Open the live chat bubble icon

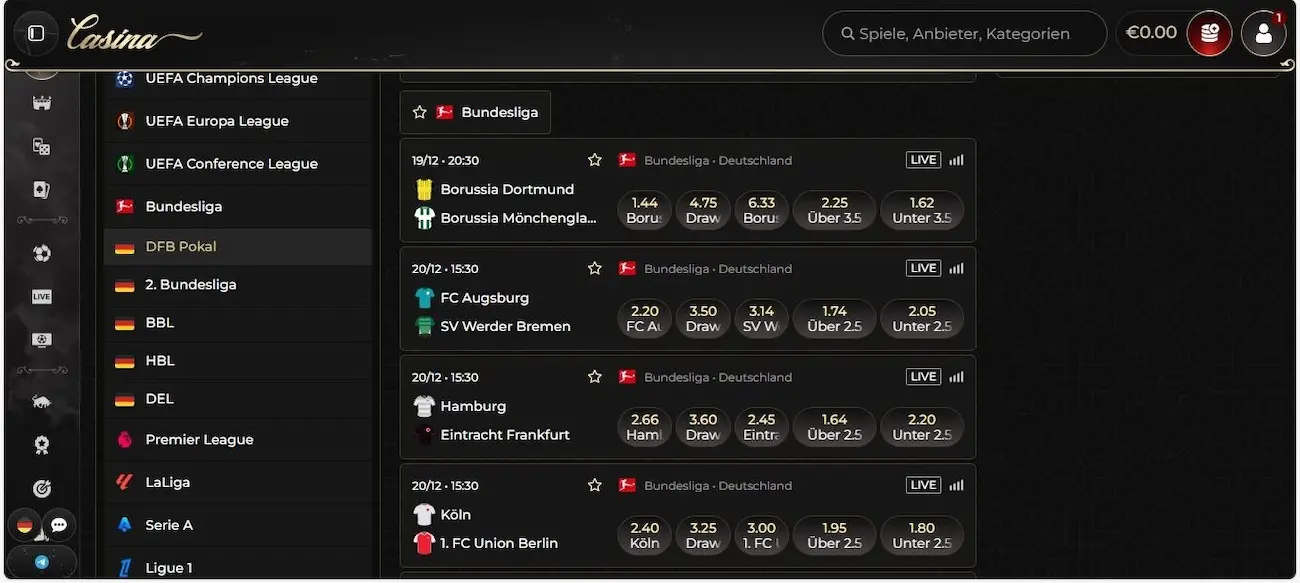click(x=59, y=525)
